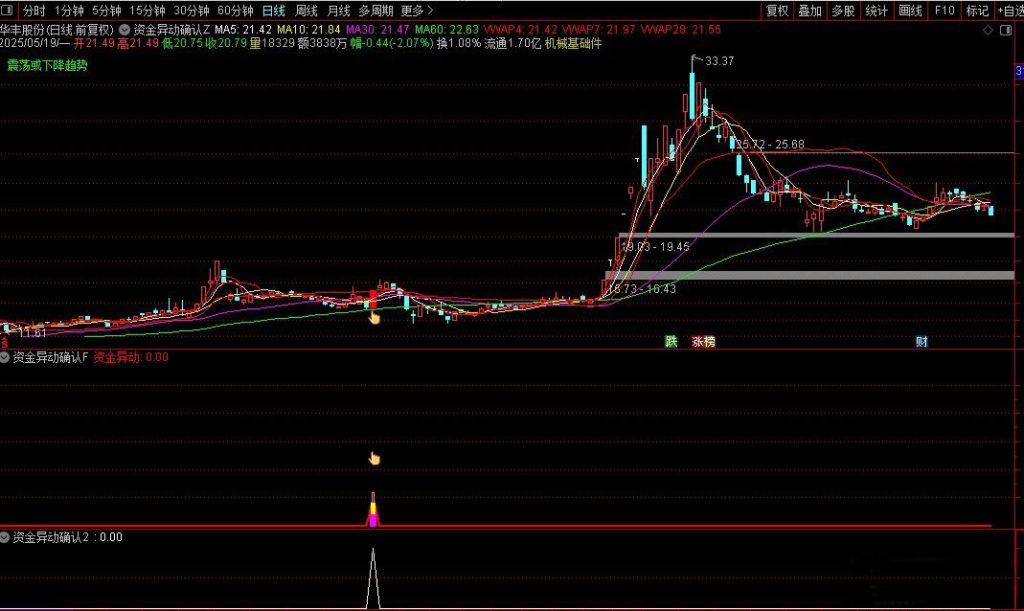Expand the 资金异动确认Z main indicator dropdown
Image resolution: width=1024 pixels, height=611 pixels.
125,30
